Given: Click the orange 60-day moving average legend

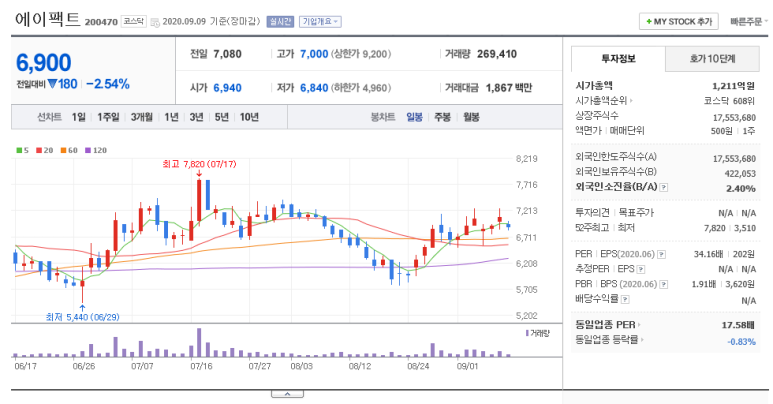Looking at the screenshot, I should (x=69, y=150).
